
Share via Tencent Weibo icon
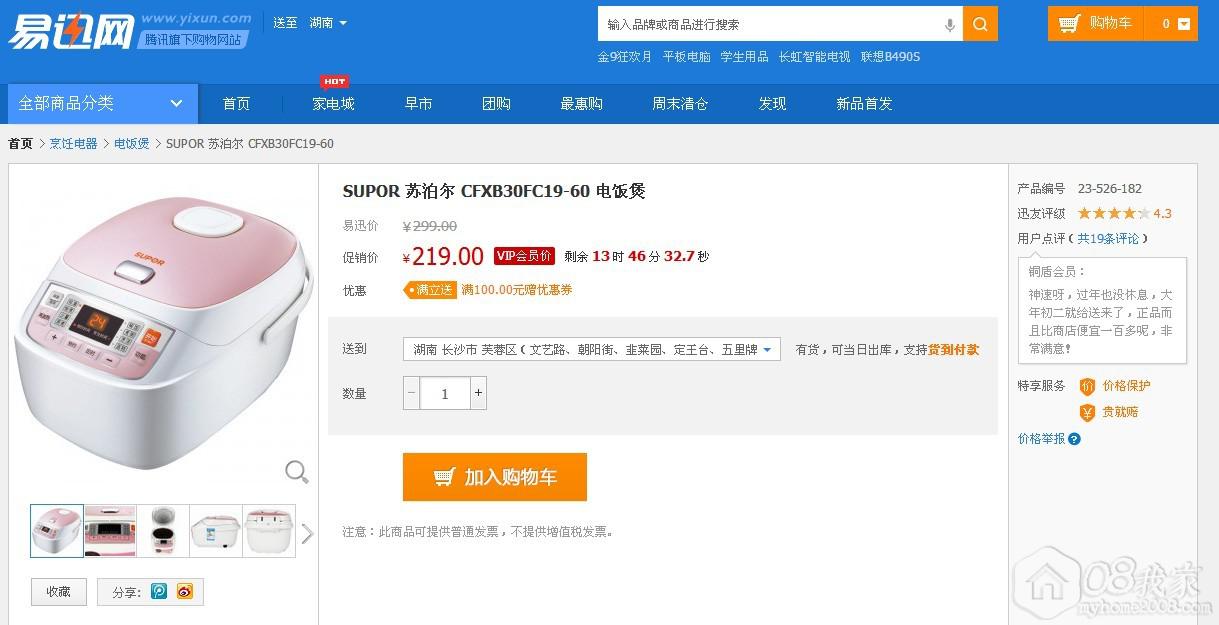pyautogui.click(x=159, y=591)
